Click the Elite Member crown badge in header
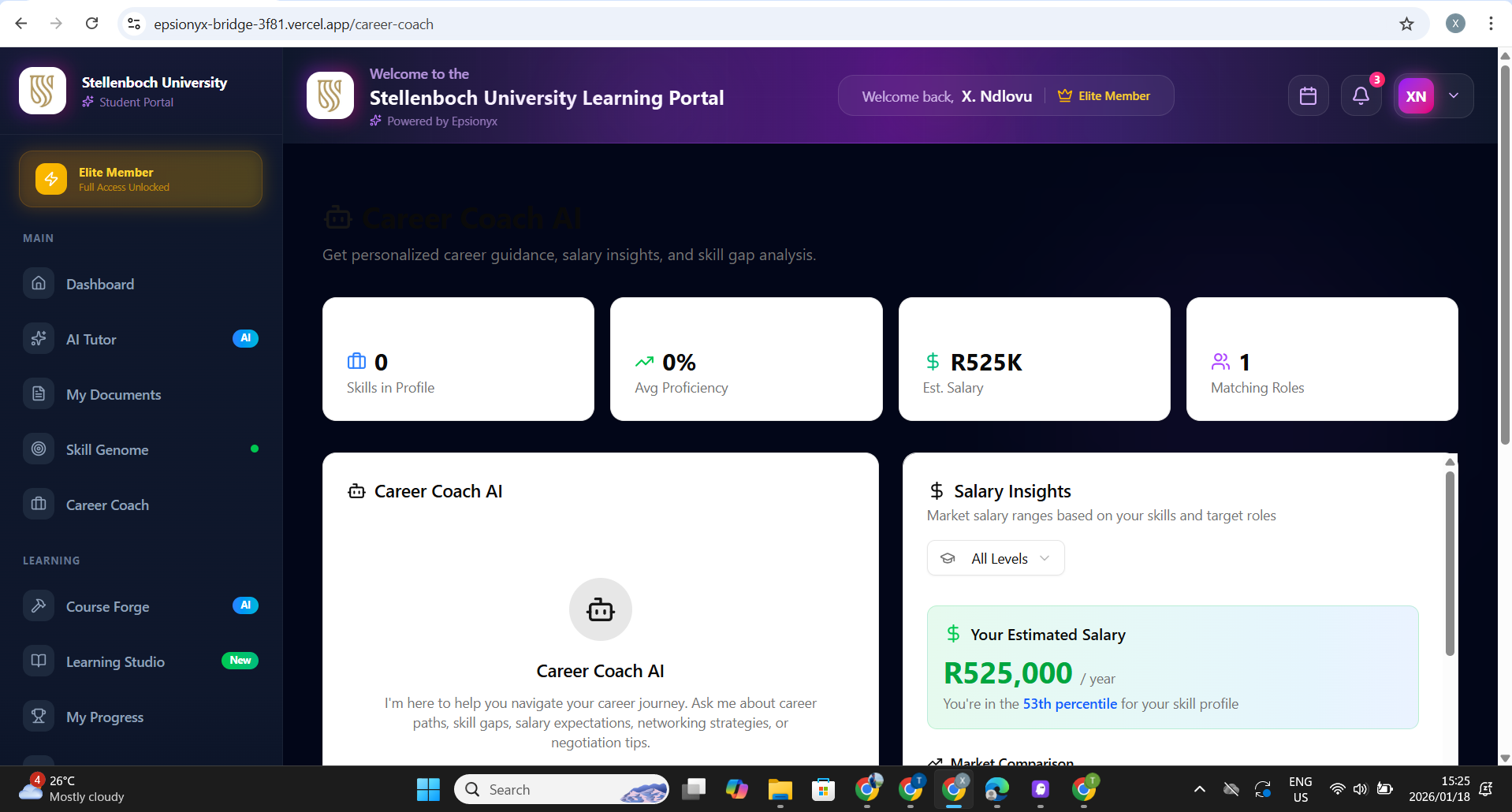The width and height of the screenshot is (1512, 812). coord(1104,96)
